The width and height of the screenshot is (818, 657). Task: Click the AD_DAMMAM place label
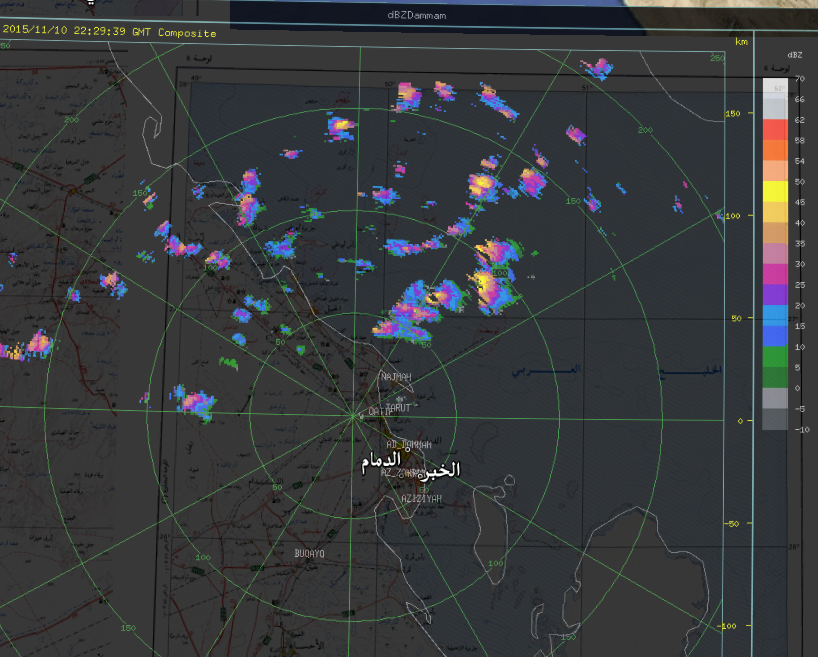pos(408,444)
